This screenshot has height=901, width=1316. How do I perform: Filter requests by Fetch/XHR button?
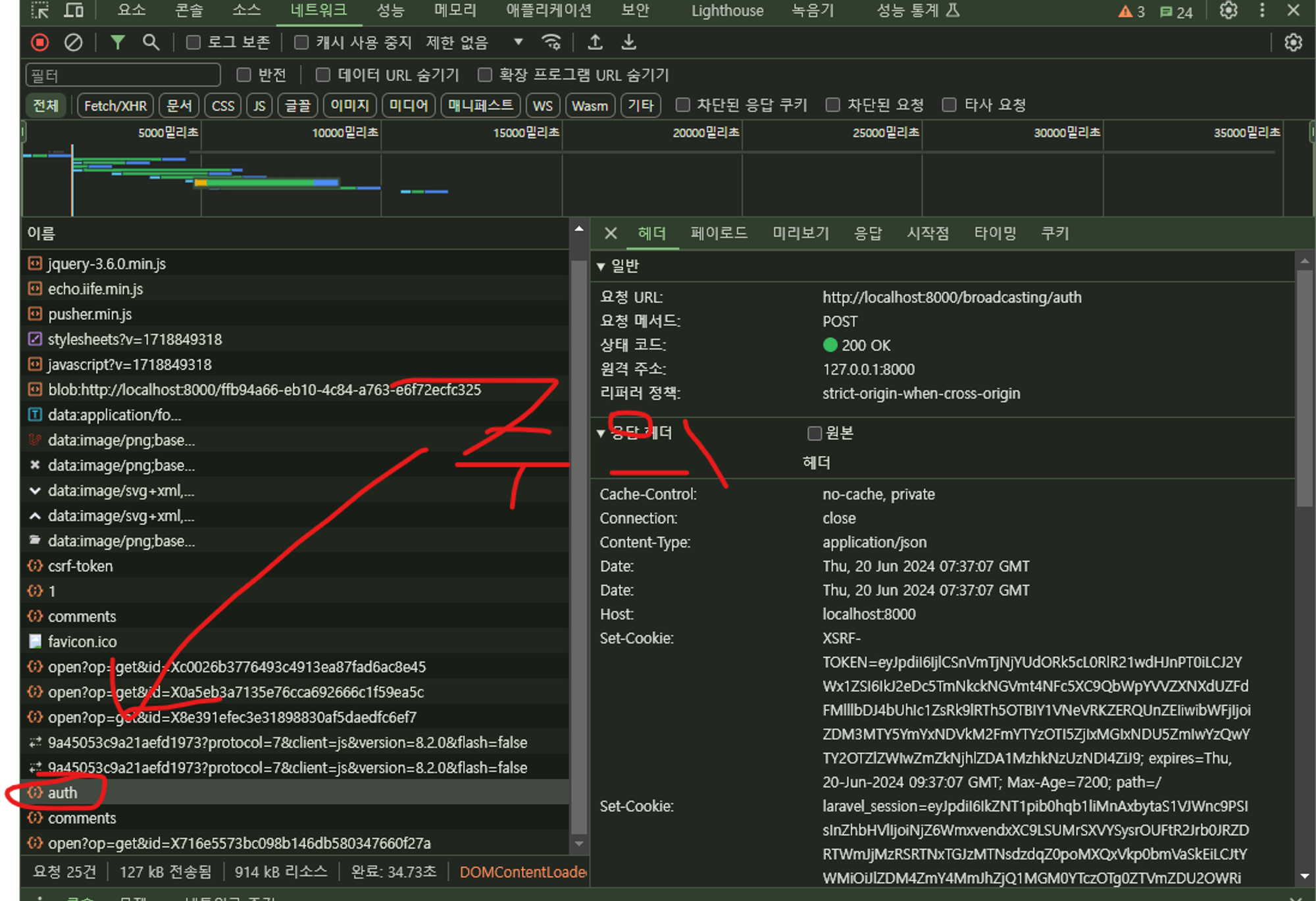click(x=115, y=105)
